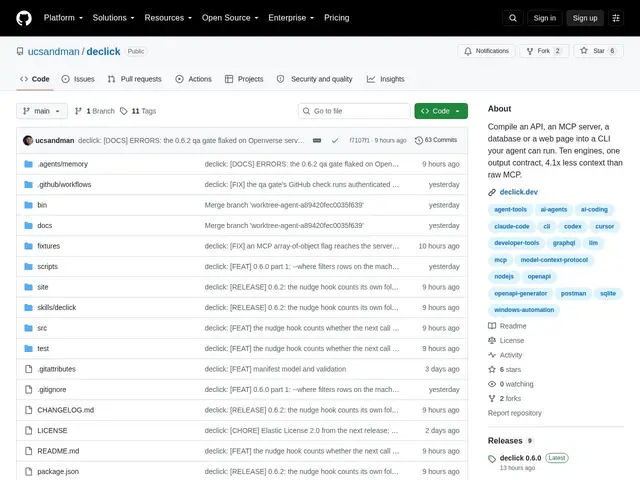Switch to the Pull requests tab

pos(135,79)
